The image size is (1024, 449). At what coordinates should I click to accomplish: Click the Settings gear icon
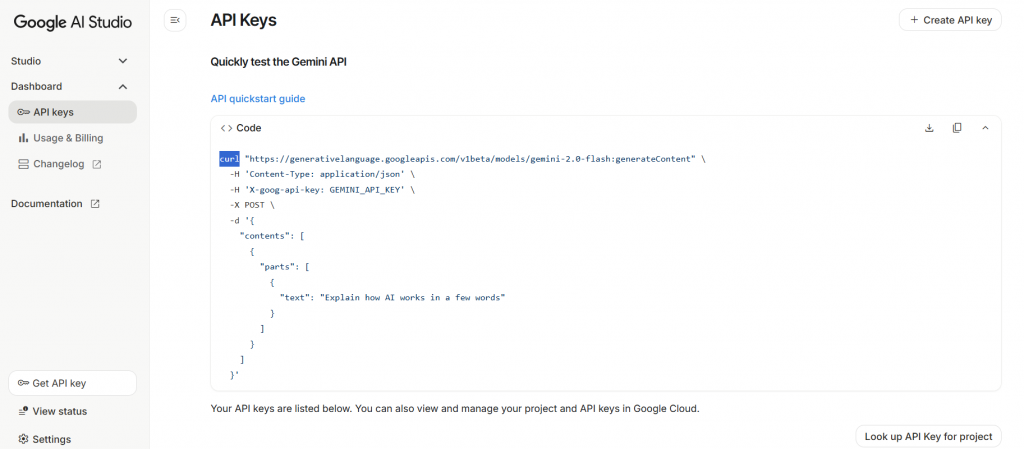coord(23,439)
